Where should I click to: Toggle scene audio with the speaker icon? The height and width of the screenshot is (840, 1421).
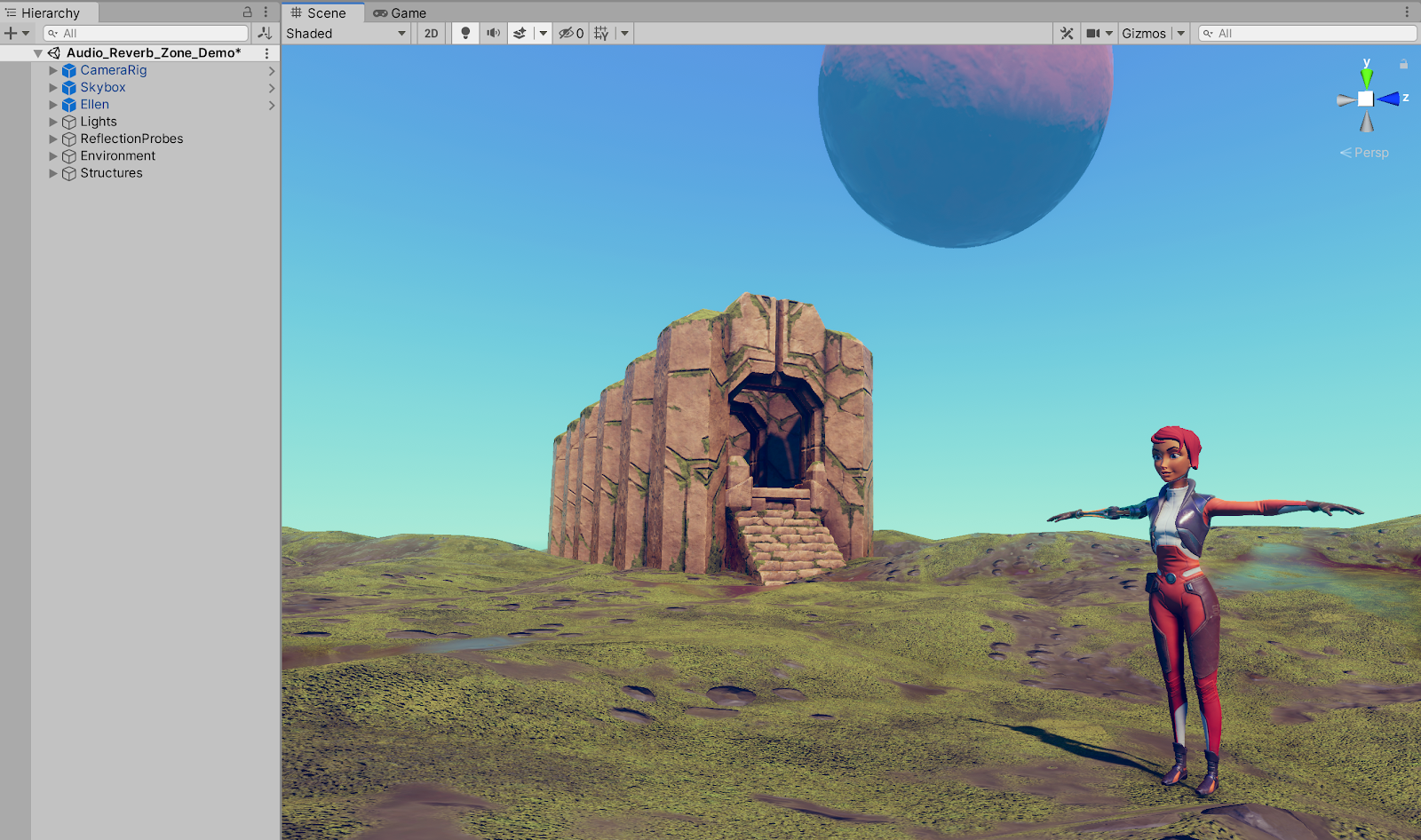tap(493, 34)
